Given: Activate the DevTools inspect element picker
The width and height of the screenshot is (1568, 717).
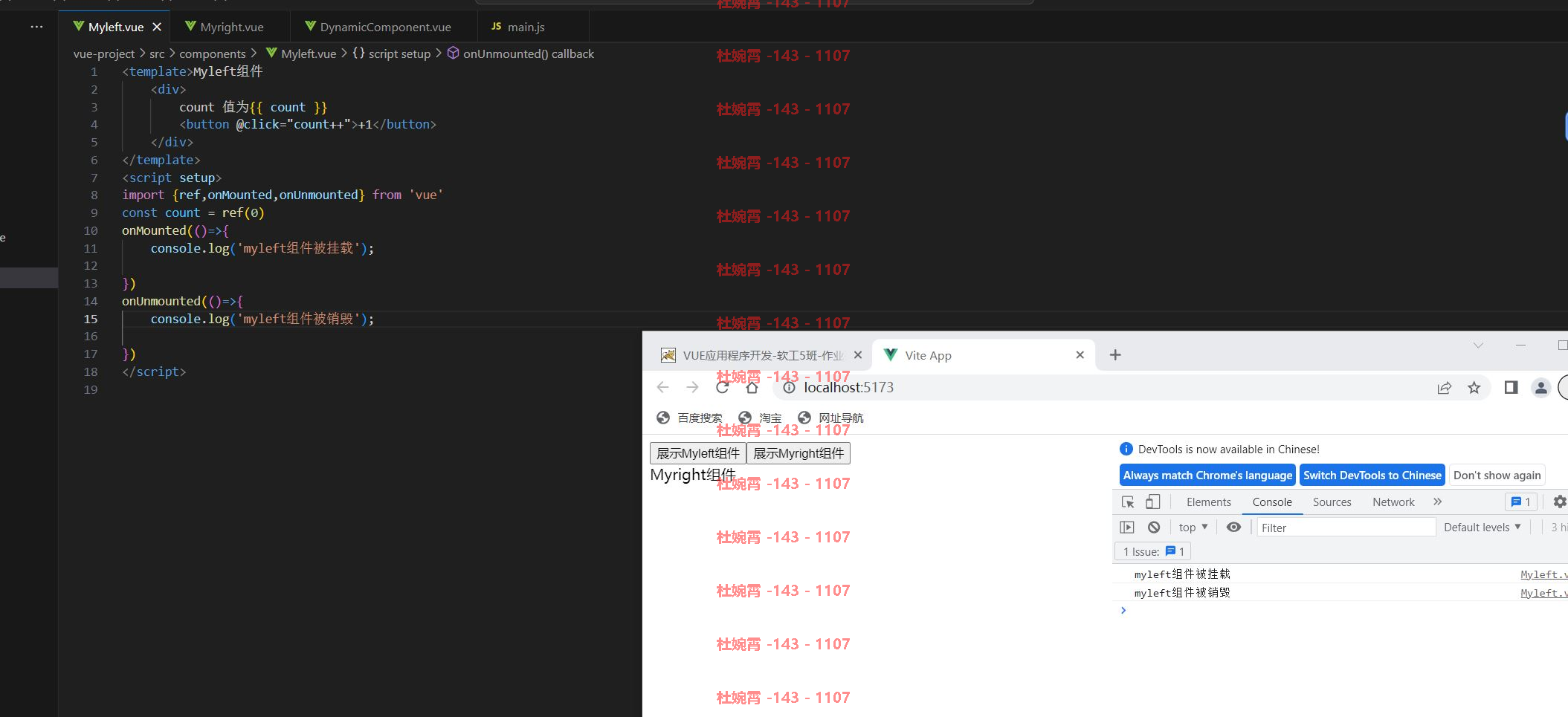Looking at the screenshot, I should (x=1128, y=502).
